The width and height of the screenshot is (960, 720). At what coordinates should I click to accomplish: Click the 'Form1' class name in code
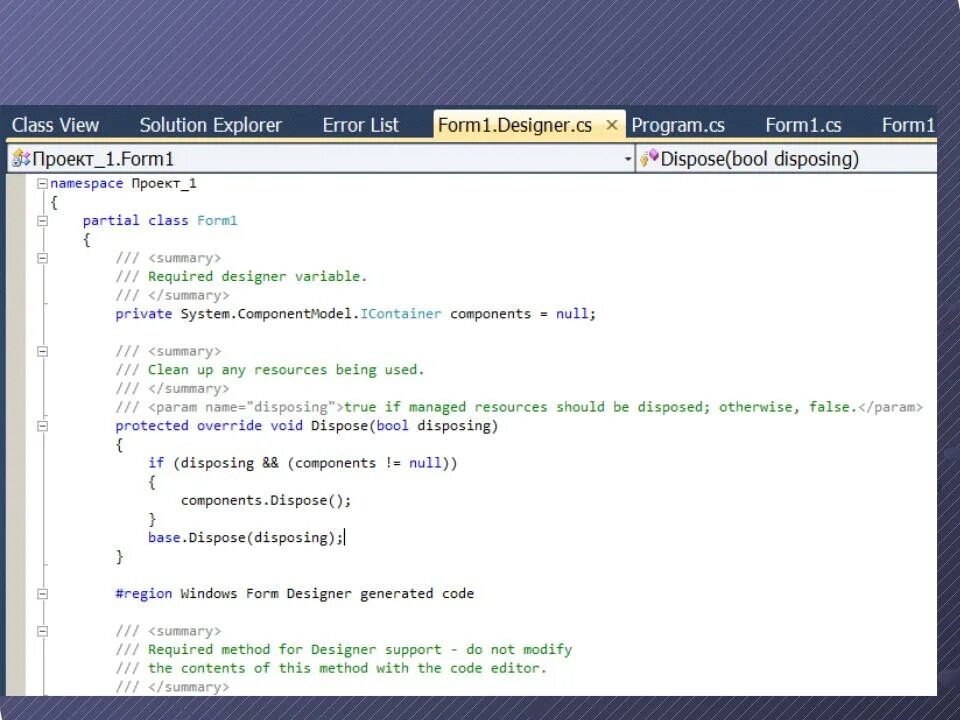pyautogui.click(x=217, y=220)
